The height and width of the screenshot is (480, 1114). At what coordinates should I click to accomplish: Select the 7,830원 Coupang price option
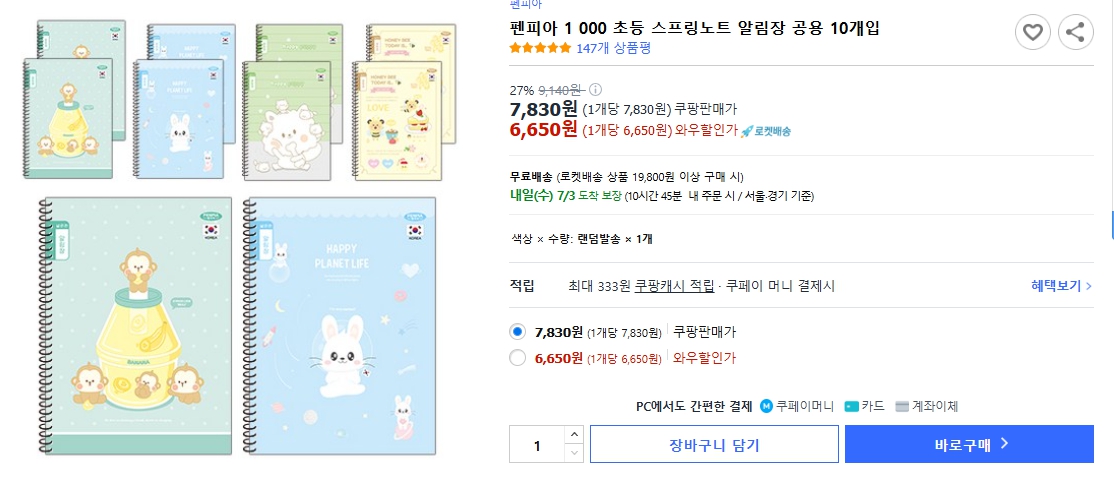tap(517, 332)
